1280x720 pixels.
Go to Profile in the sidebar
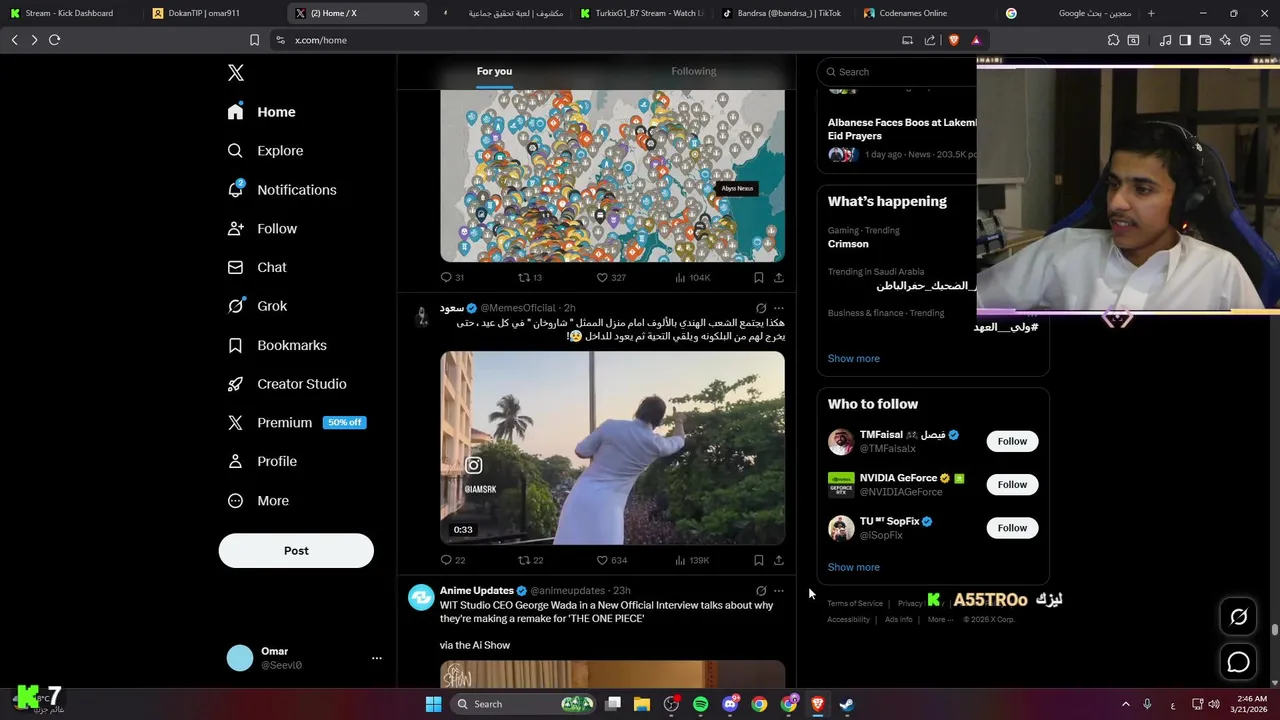click(x=262, y=462)
